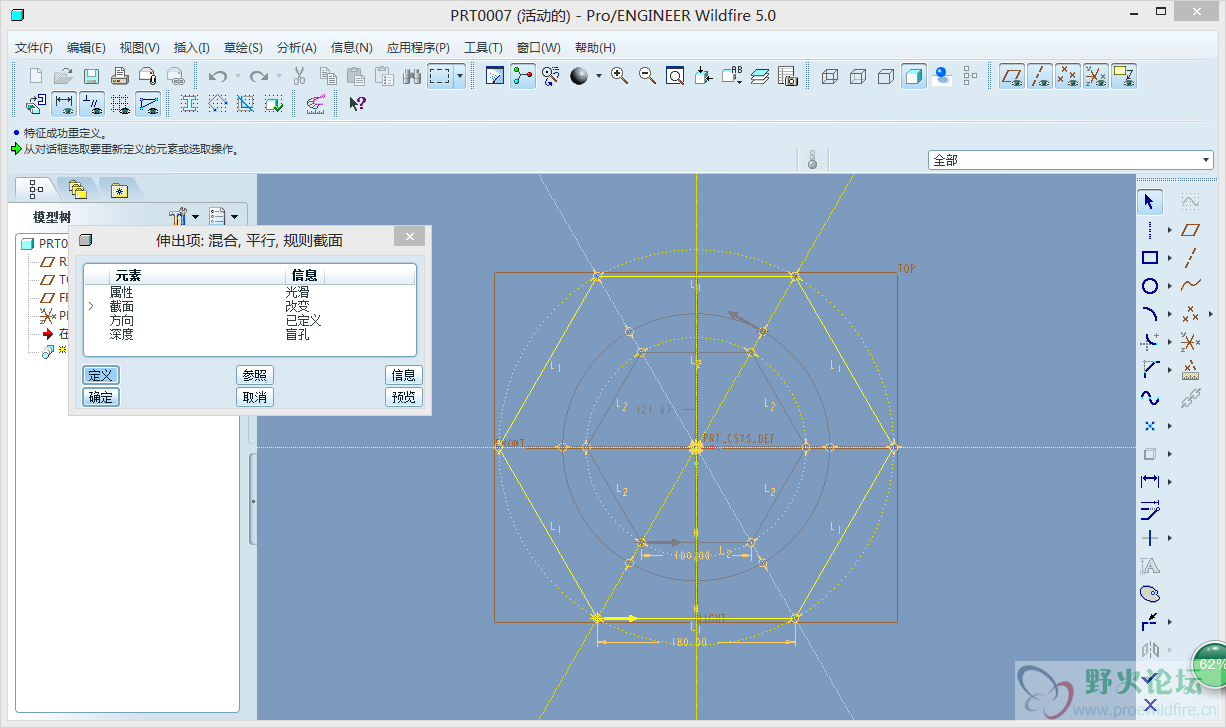Expand line tool flyout arrow
The width and height of the screenshot is (1226, 728).
point(1170,230)
